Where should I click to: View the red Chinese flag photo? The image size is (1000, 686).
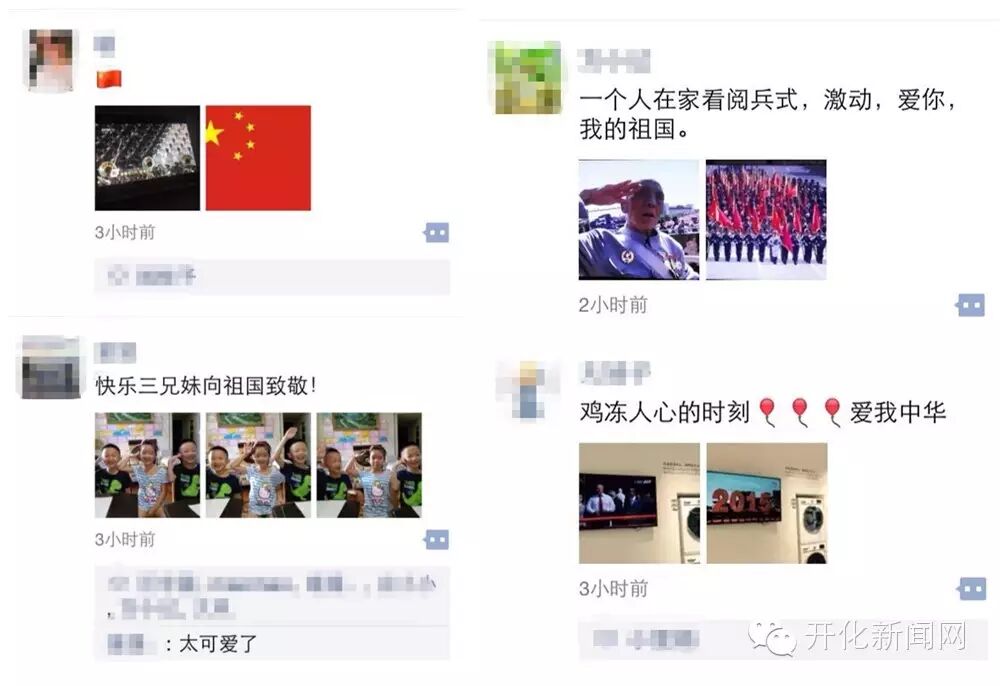258,158
